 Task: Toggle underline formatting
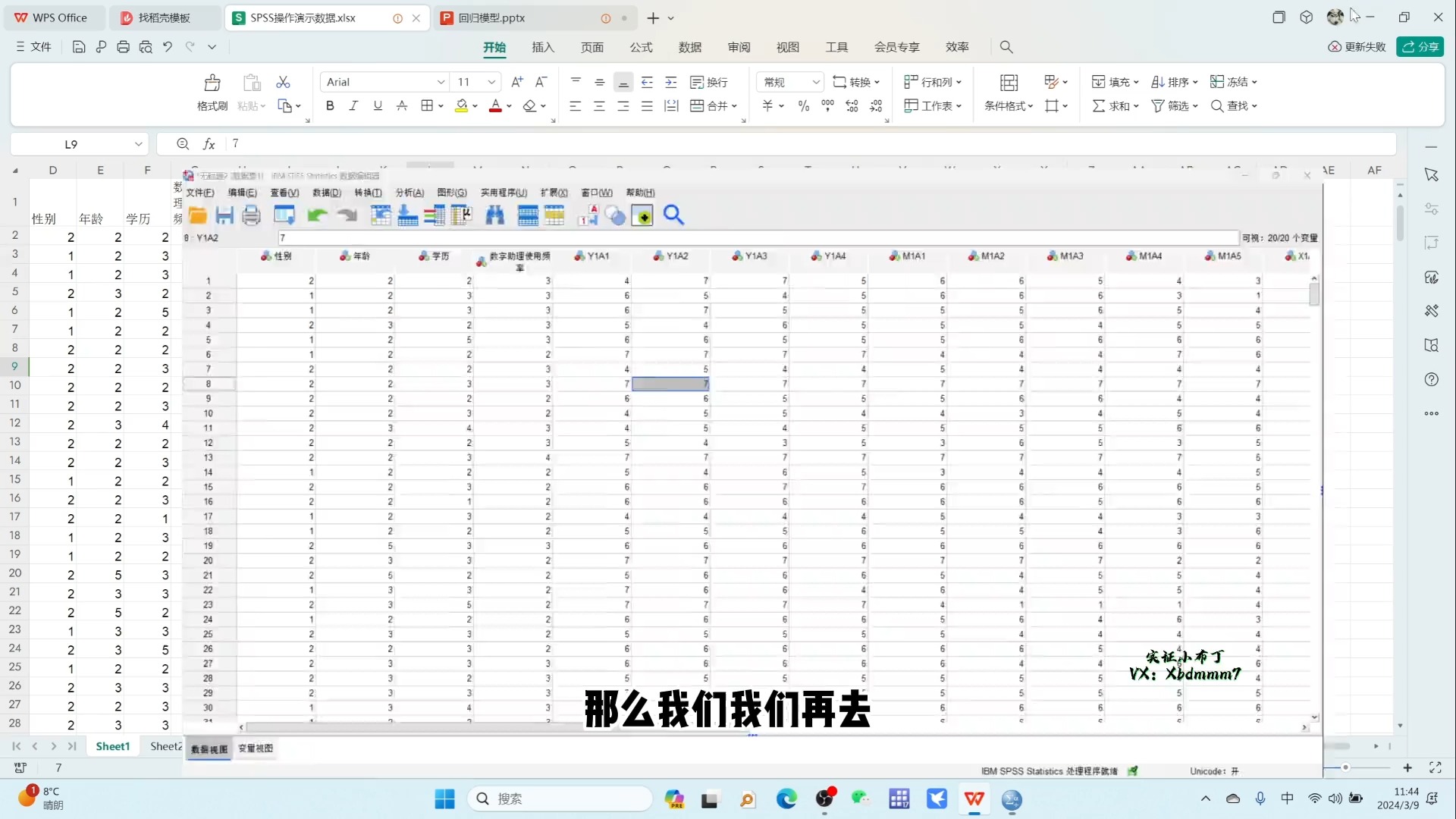[x=378, y=106]
